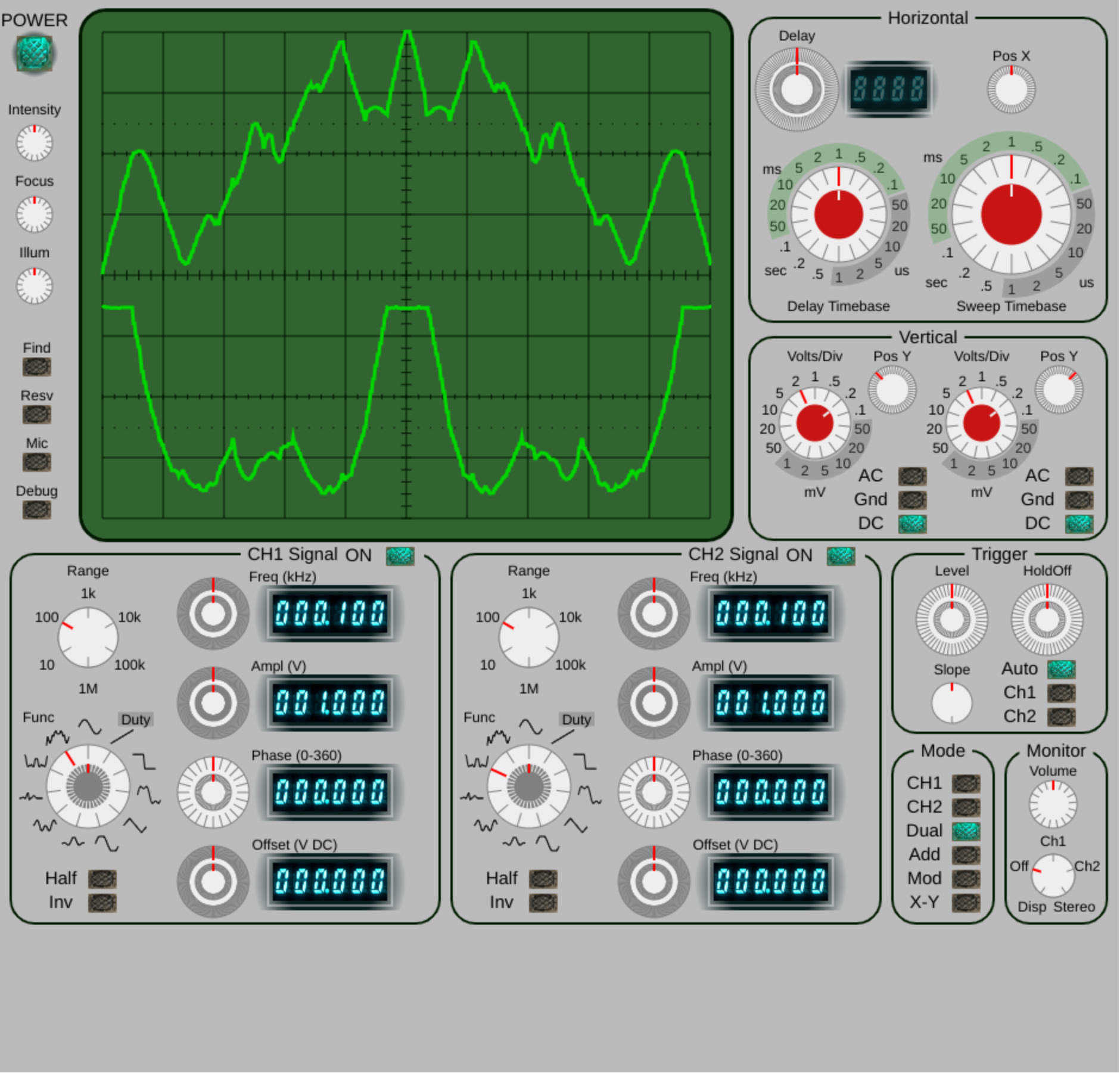Click the first channel Volts/Div dial
This screenshot has height=1073, width=1120.
[815, 423]
